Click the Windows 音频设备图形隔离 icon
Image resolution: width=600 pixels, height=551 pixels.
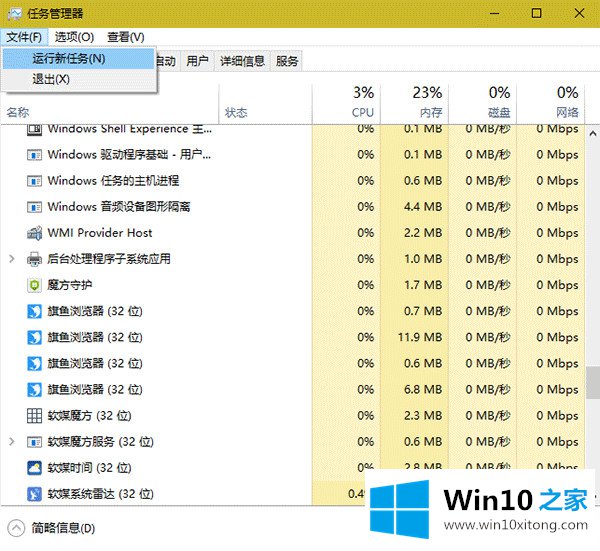click(34, 207)
